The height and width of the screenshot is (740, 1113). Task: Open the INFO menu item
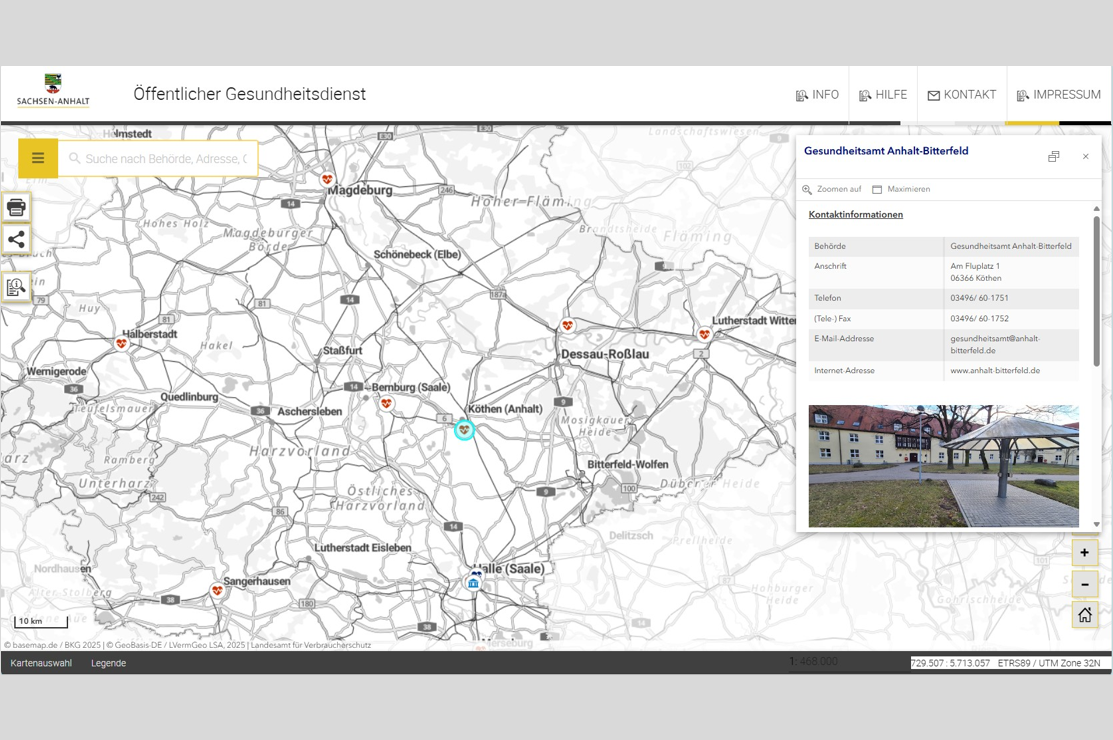(817, 95)
